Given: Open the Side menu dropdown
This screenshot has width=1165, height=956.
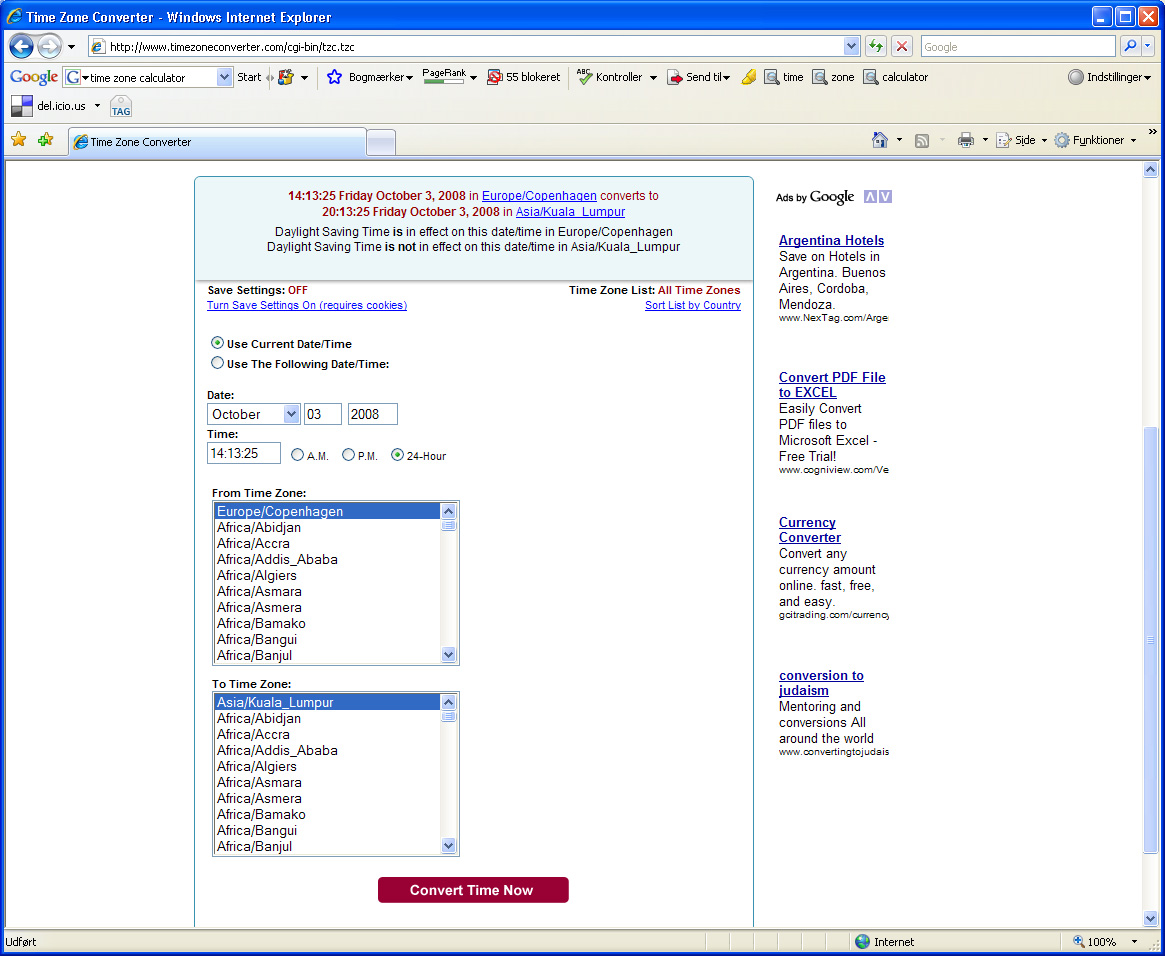Looking at the screenshot, I should point(1044,140).
